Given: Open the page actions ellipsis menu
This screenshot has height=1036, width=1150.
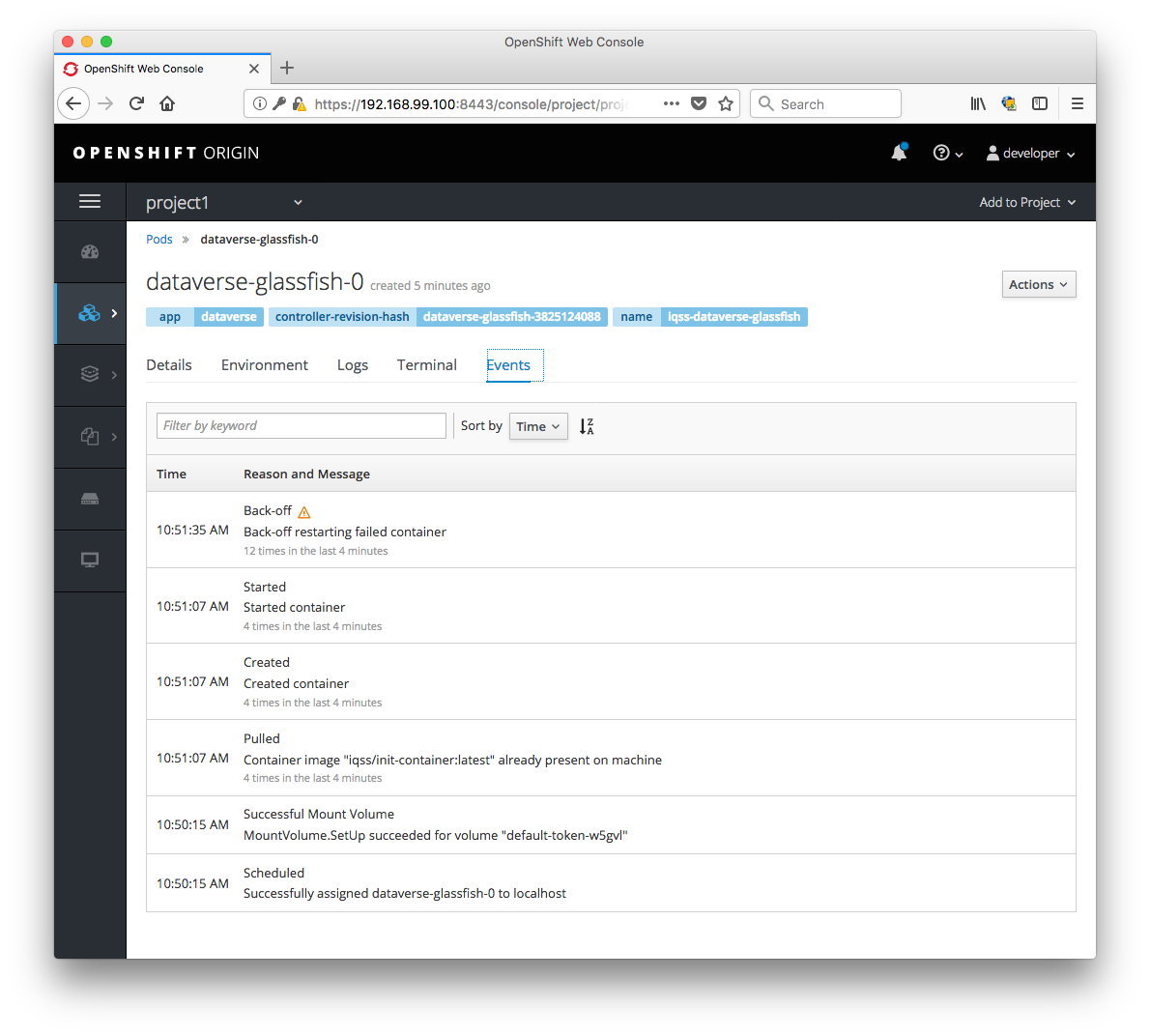Looking at the screenshot, I should point(671,103).
